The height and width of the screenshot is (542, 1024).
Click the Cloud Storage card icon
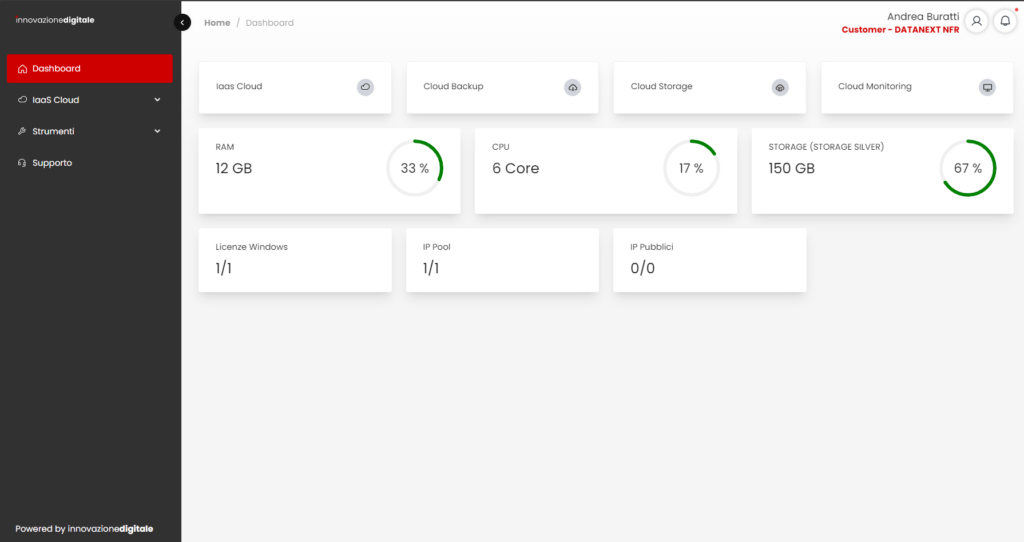(x=780, y=87)
